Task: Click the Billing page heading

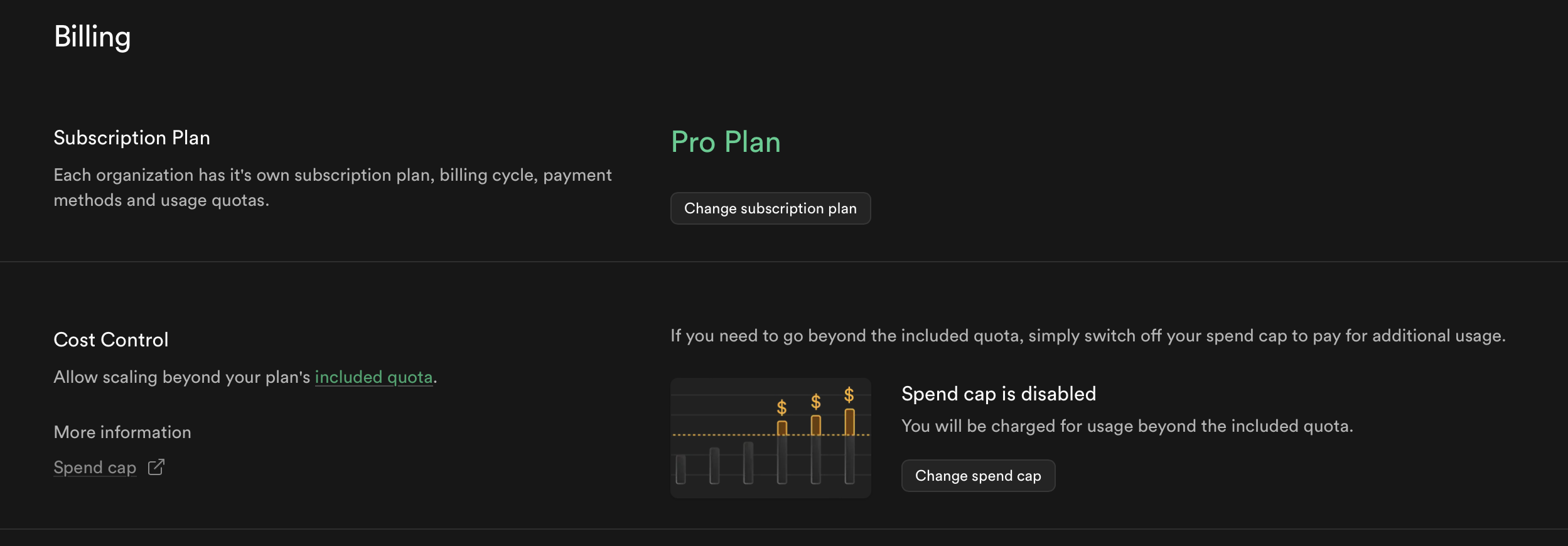Action: [92, 36]
